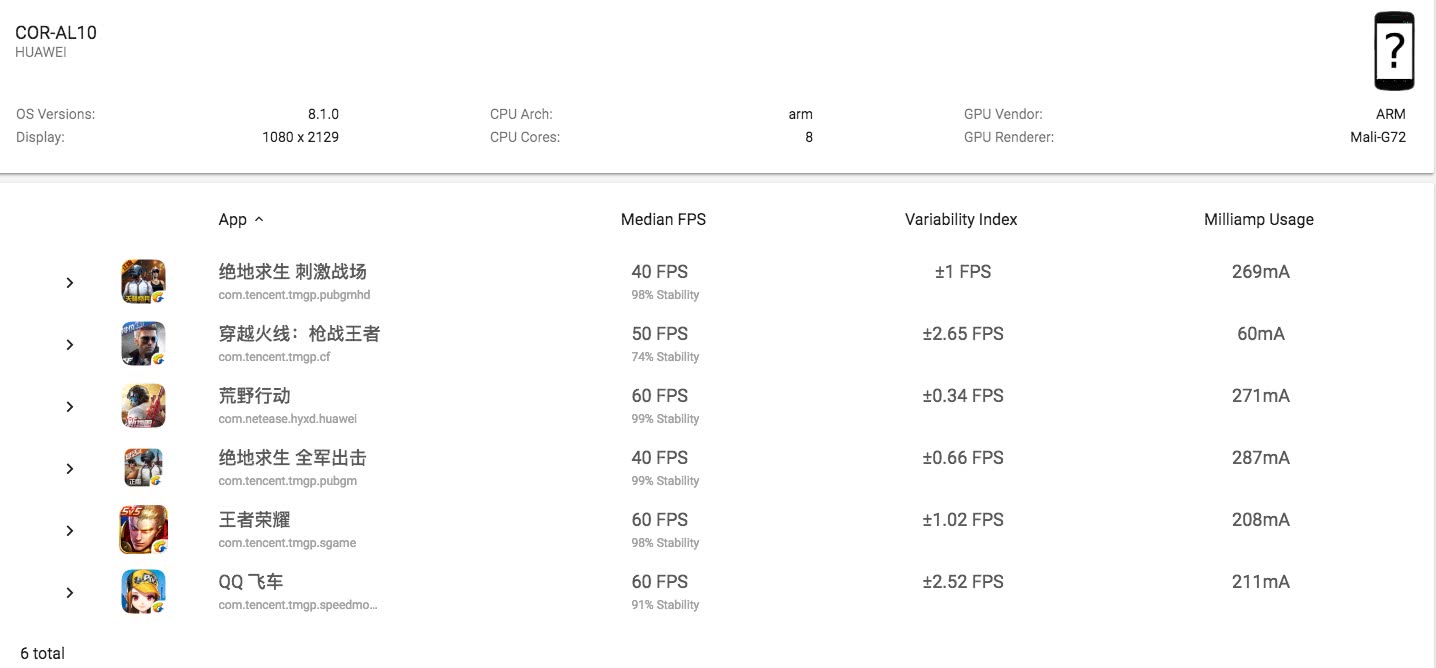
Task: Sort by Median FPS column
Action: [663, 219]
